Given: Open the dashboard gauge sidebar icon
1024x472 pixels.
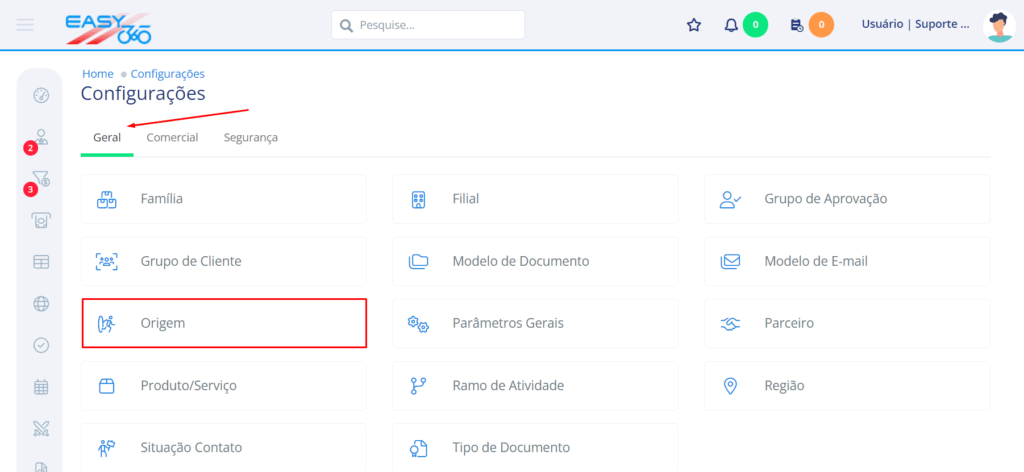Looking at the screenshot, I should click(x=41, y=95).
